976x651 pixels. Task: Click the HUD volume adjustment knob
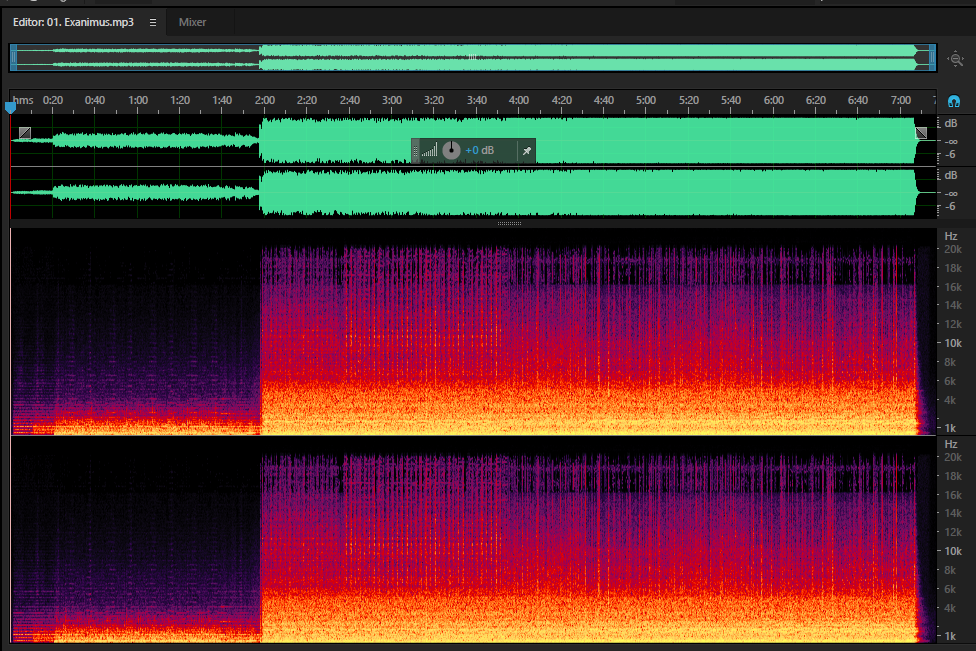pos(451,150)
